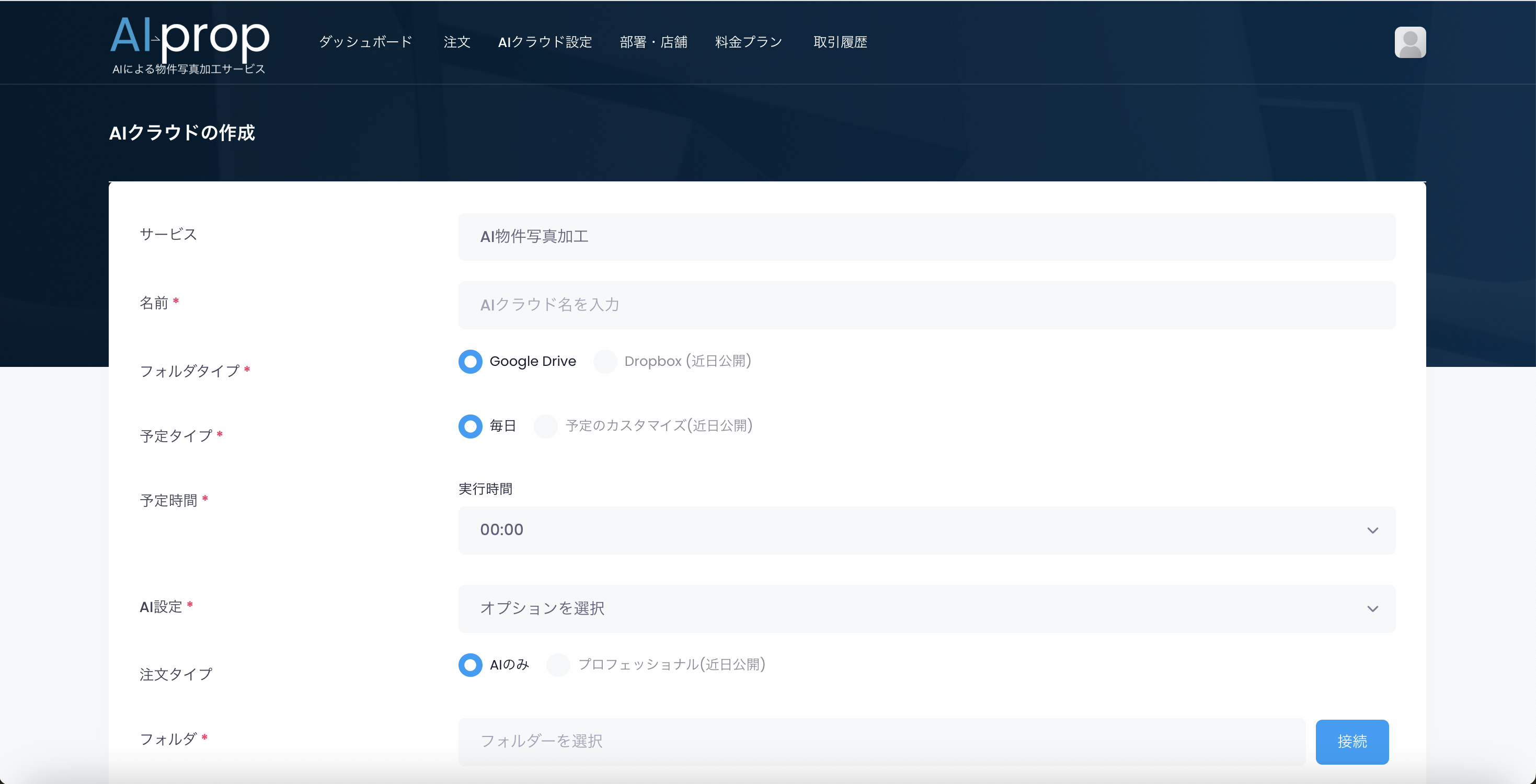
Task: Open the AIクラウド設定 menu item
Action: tap(544, 42)
